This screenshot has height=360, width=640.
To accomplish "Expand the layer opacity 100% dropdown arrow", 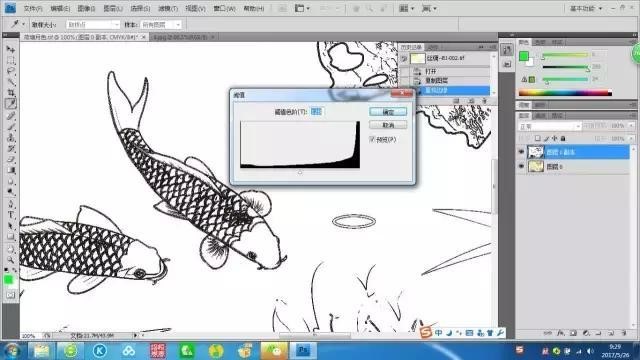I will click(x=631, y=126).
